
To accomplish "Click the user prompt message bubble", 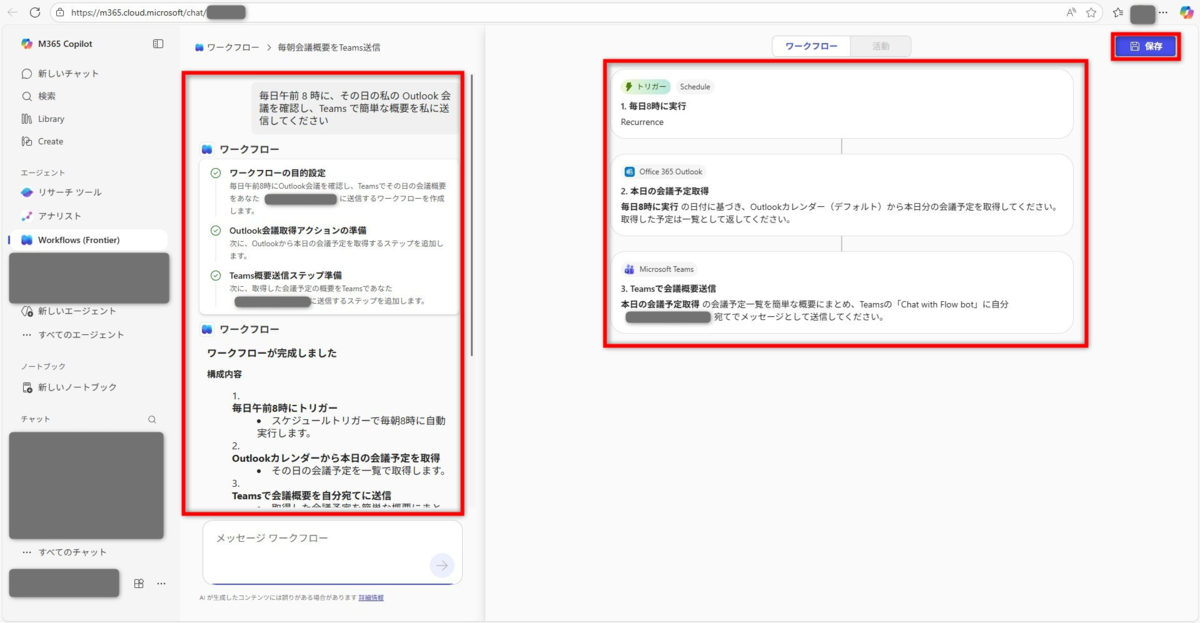I will pyautogui.click(x=355, y=107).
